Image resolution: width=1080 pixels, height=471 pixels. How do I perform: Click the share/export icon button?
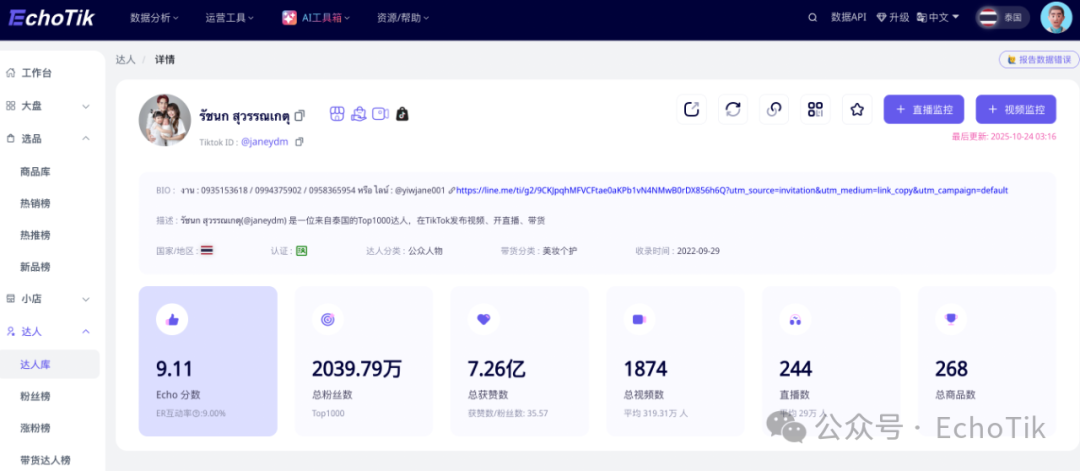tap(691, 110)
